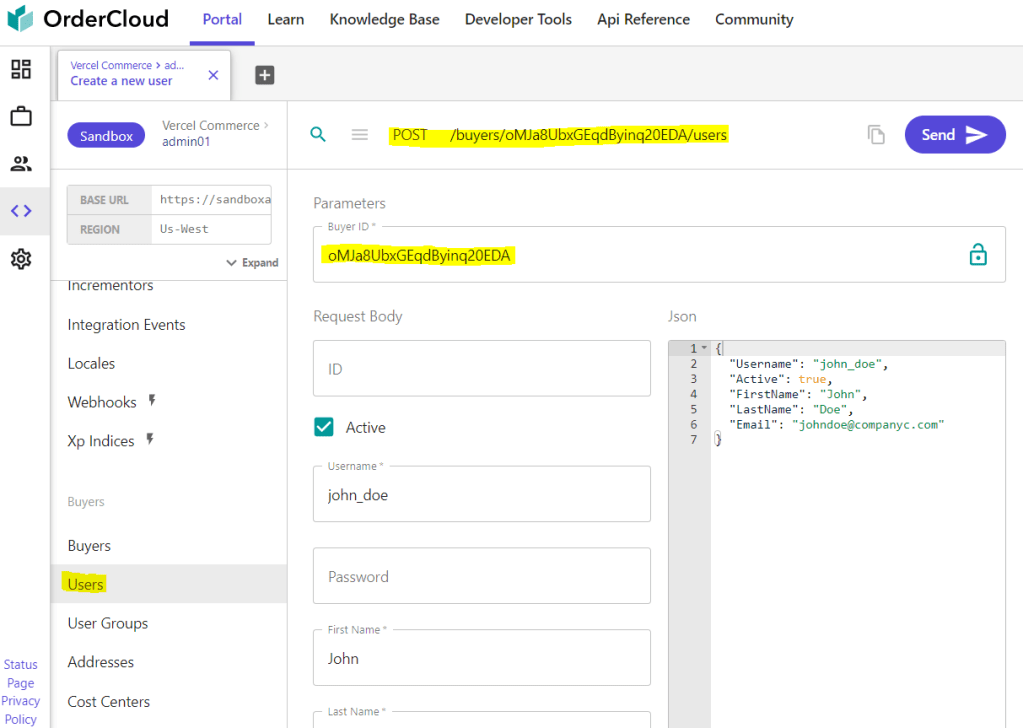Click the lightning icon next to Webhooks

[x=151, y=400]
